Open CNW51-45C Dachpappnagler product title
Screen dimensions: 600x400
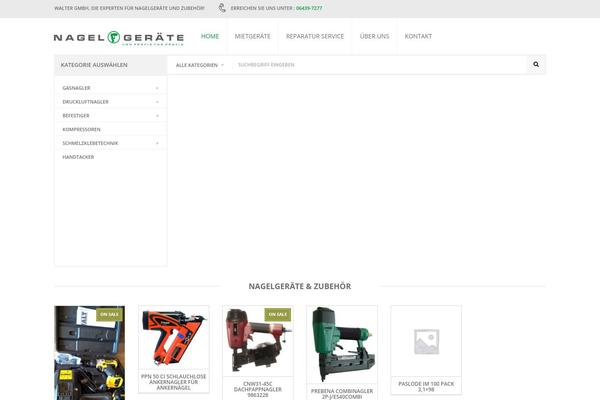click(258, 389)
